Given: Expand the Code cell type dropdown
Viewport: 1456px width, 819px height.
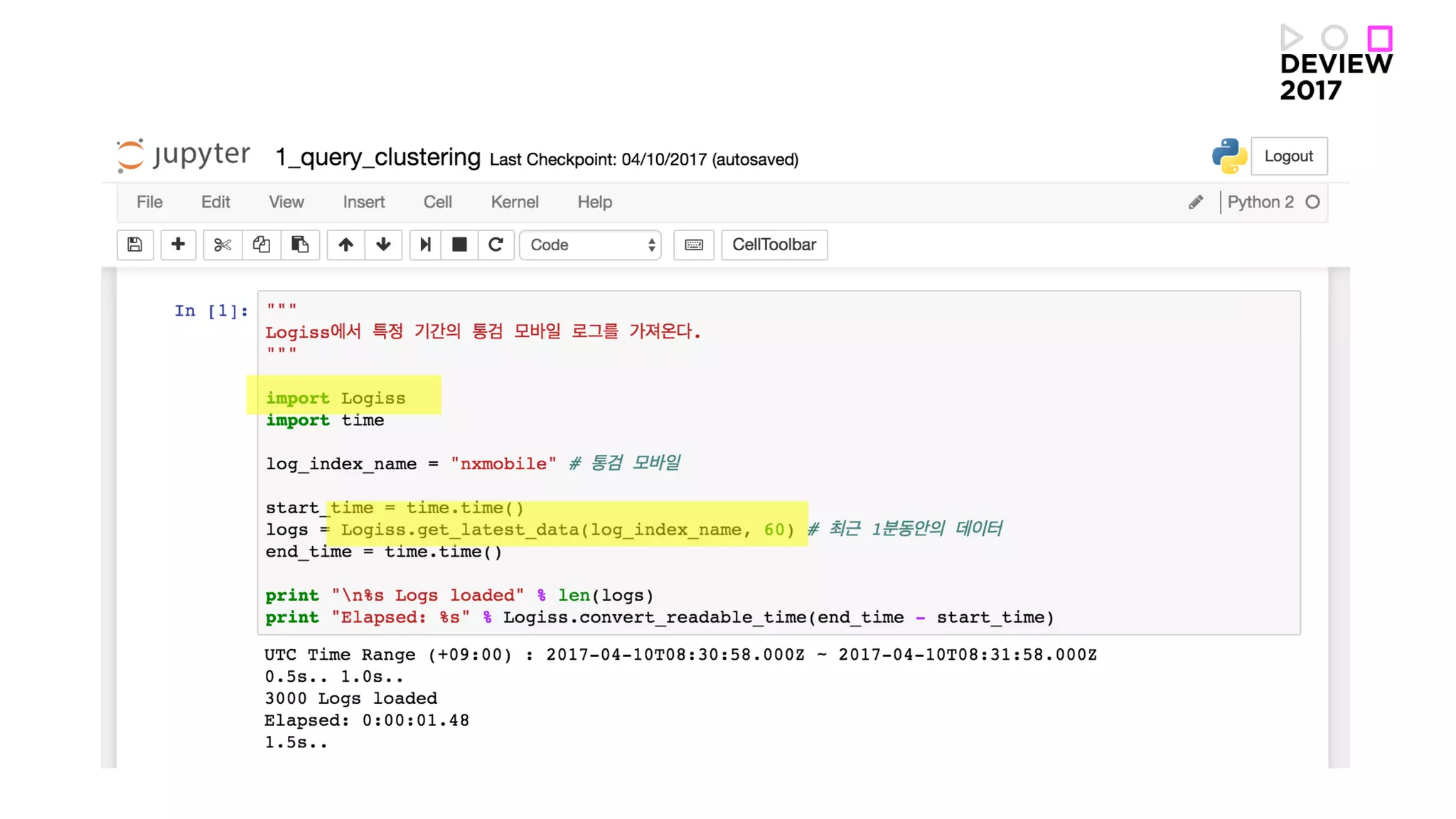Looking at the screenshot, I should click(591, 245).
